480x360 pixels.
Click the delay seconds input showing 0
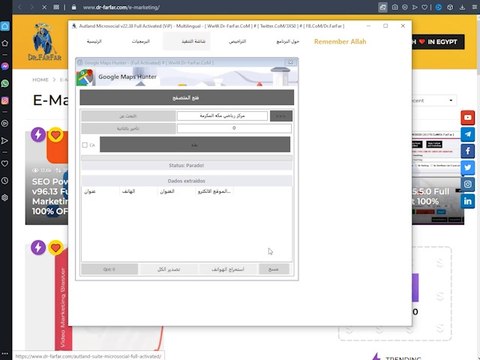click(234, 128)
